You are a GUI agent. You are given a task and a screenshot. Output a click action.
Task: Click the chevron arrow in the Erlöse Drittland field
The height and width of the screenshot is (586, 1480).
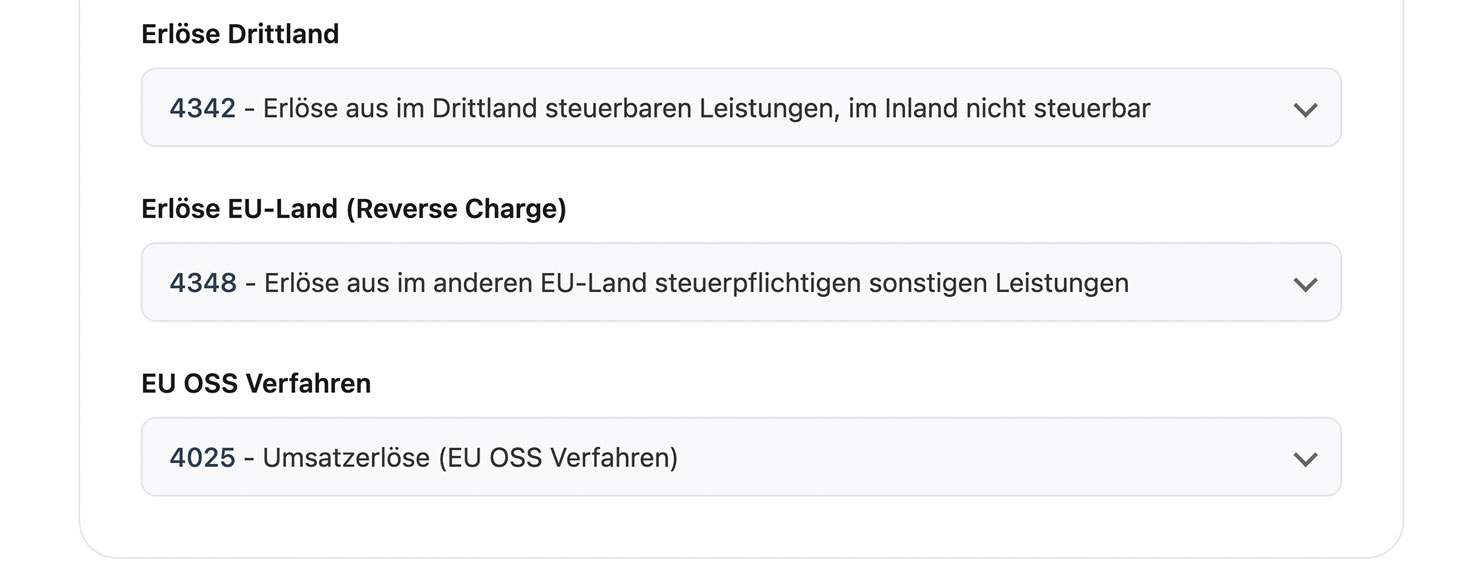(1305, 109)
